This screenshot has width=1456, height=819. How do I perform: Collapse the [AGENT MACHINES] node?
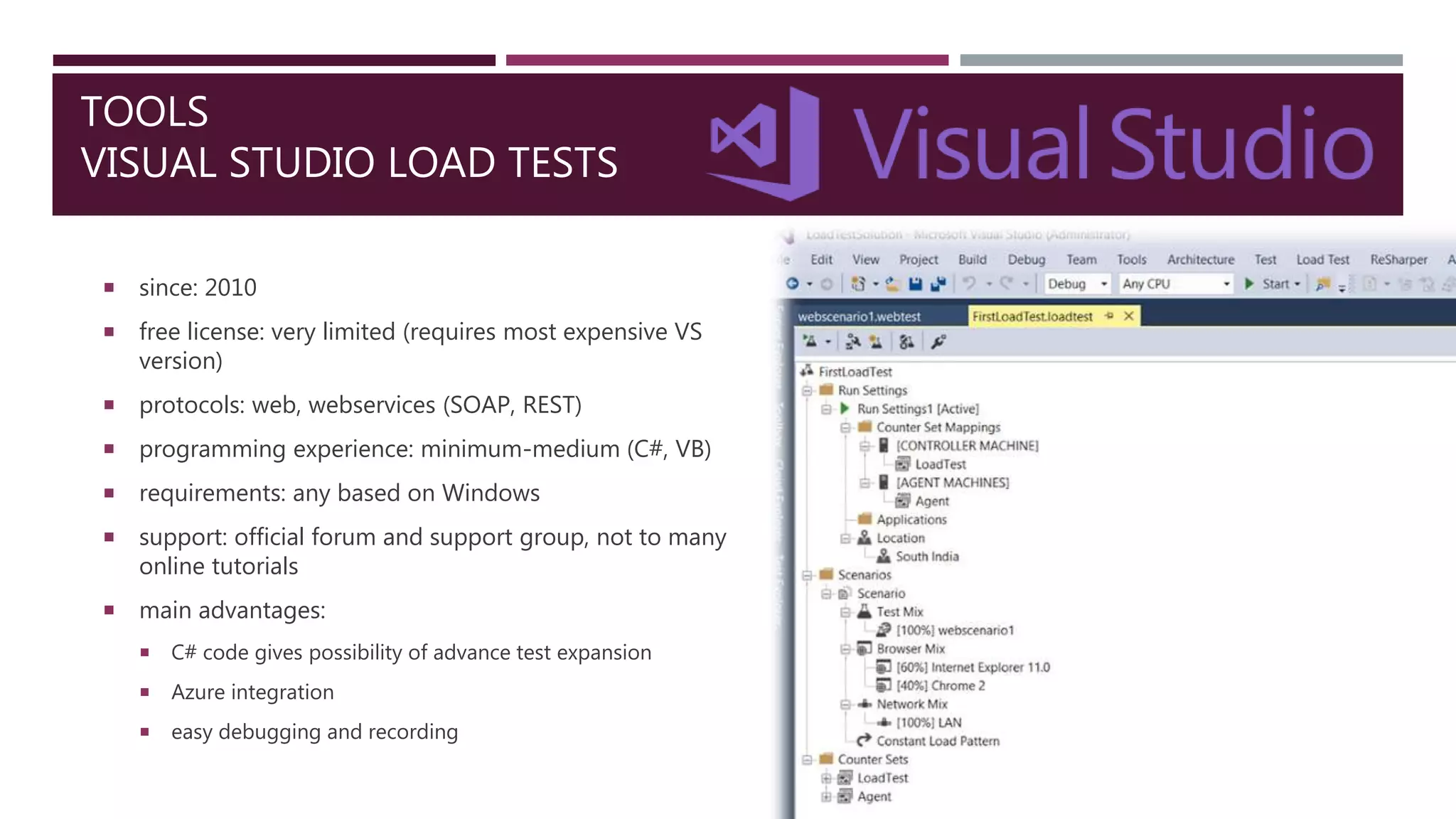(x=864, y=483)
